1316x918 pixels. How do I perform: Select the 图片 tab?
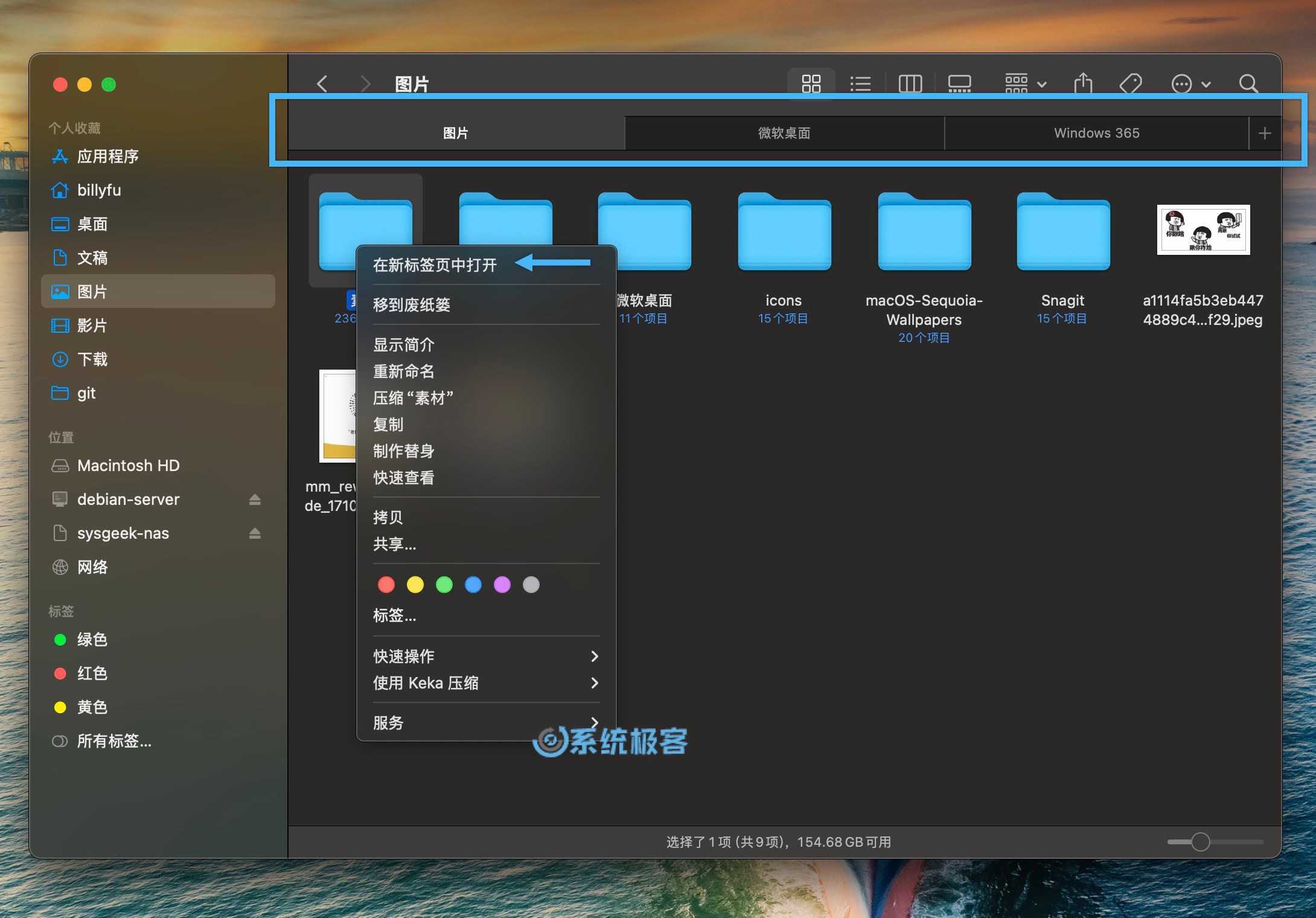pos(456,133)
